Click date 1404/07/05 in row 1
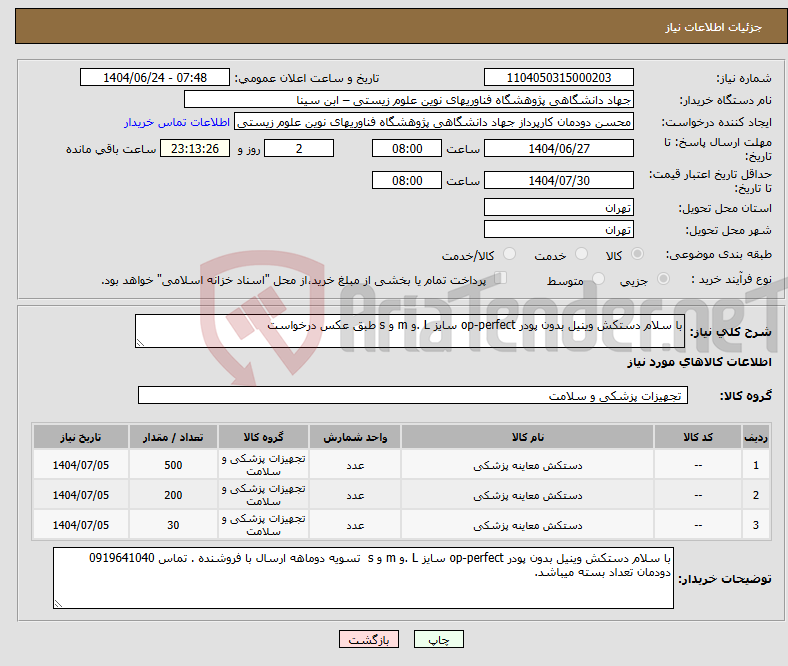Viewport: 788px width, 666px height. click(80, 465)
